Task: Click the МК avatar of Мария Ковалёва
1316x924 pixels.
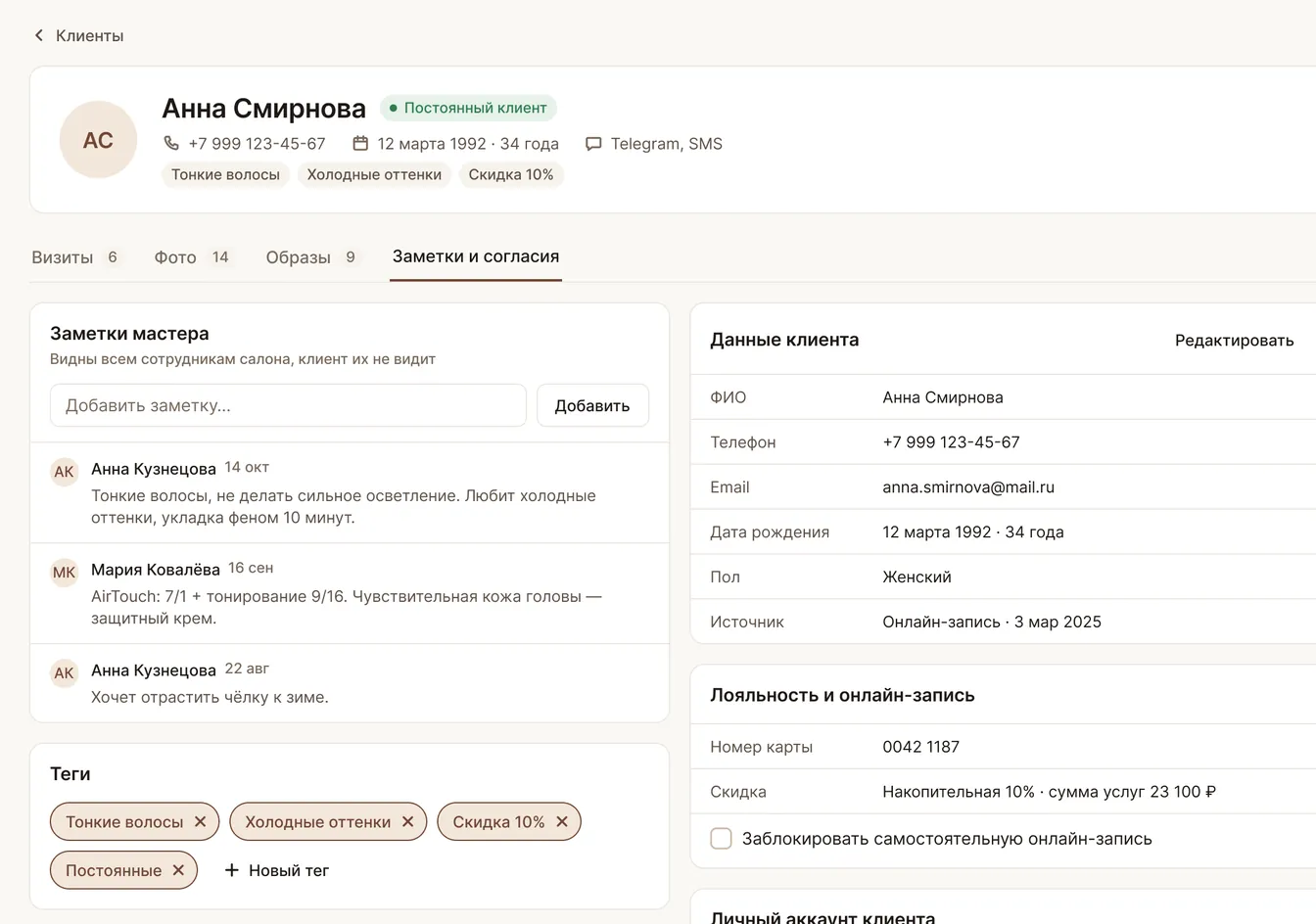Action: click(65, 573)
